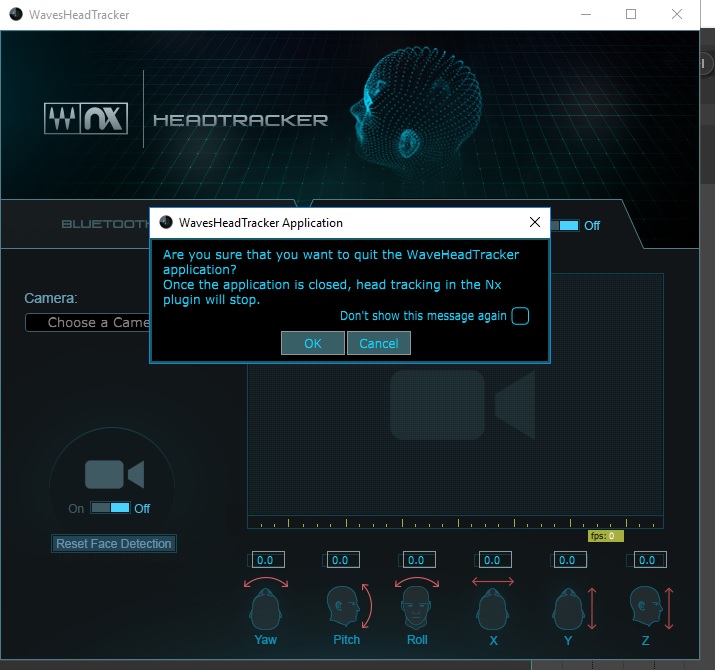Click the dialog's title bar app icon

point(166,222)
